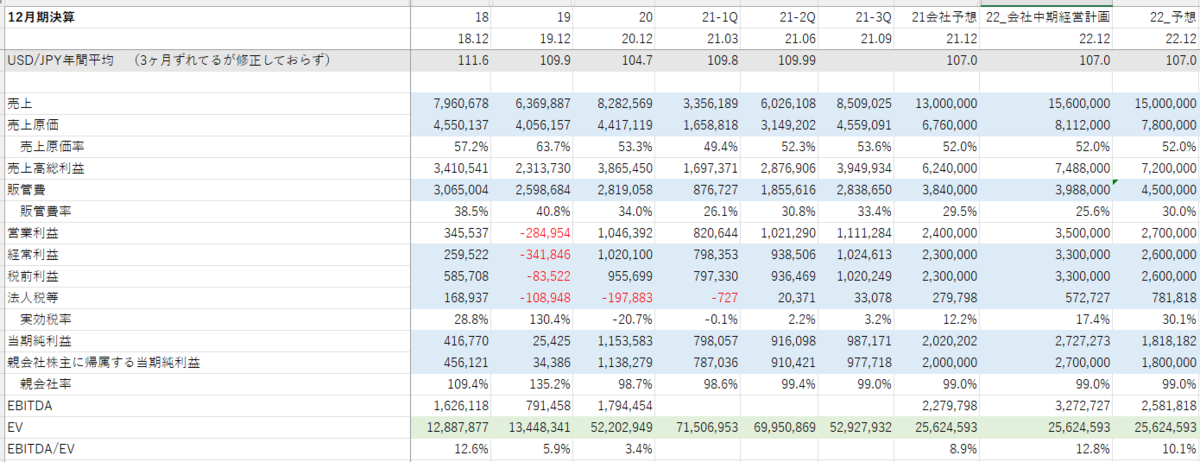Screen dimensions: 1200x462
Task: Select the 税前利益 row label
Action: click(x=32, y=275)
